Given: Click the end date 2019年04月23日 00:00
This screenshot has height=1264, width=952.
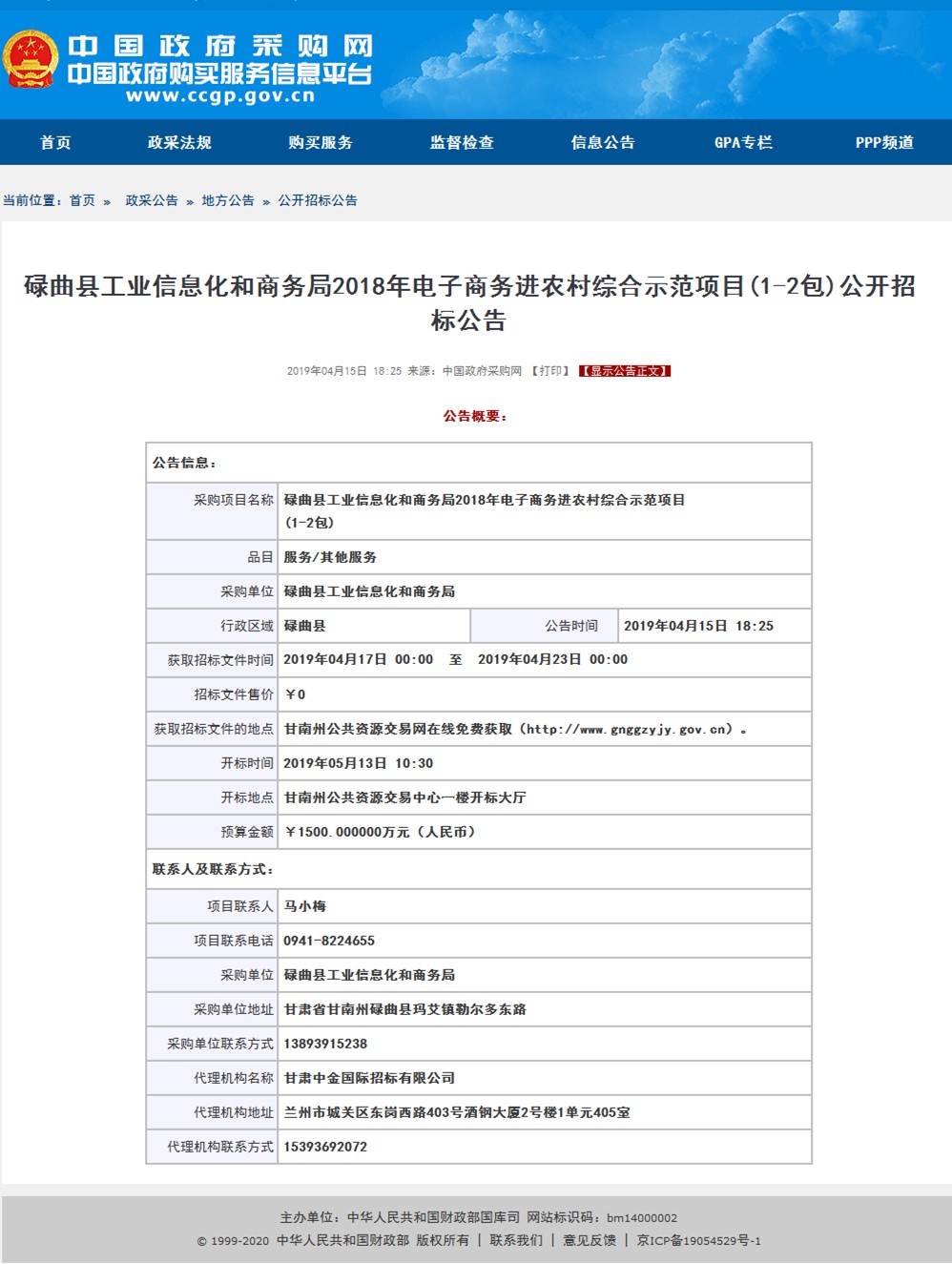Looking at the screenshot, I should coord(552,659).
